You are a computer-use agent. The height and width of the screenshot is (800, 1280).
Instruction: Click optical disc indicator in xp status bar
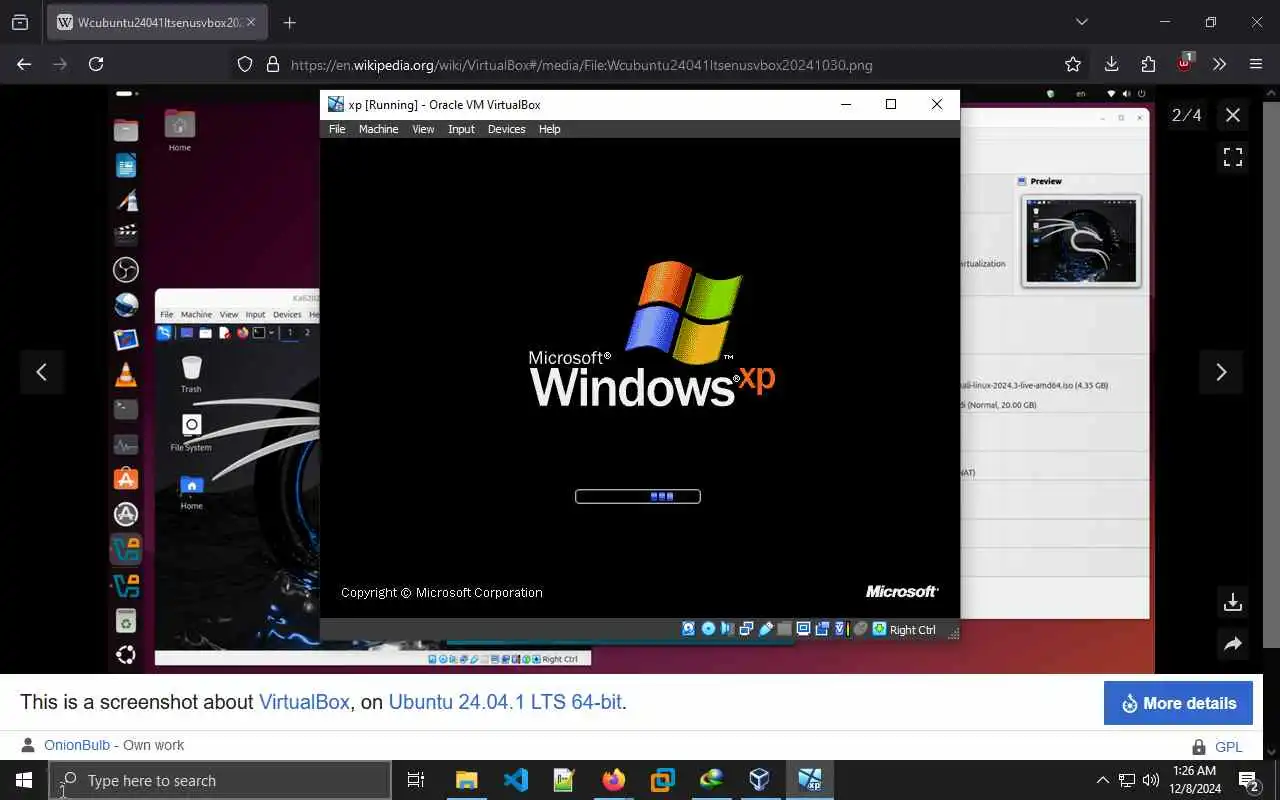pos(708,629)
